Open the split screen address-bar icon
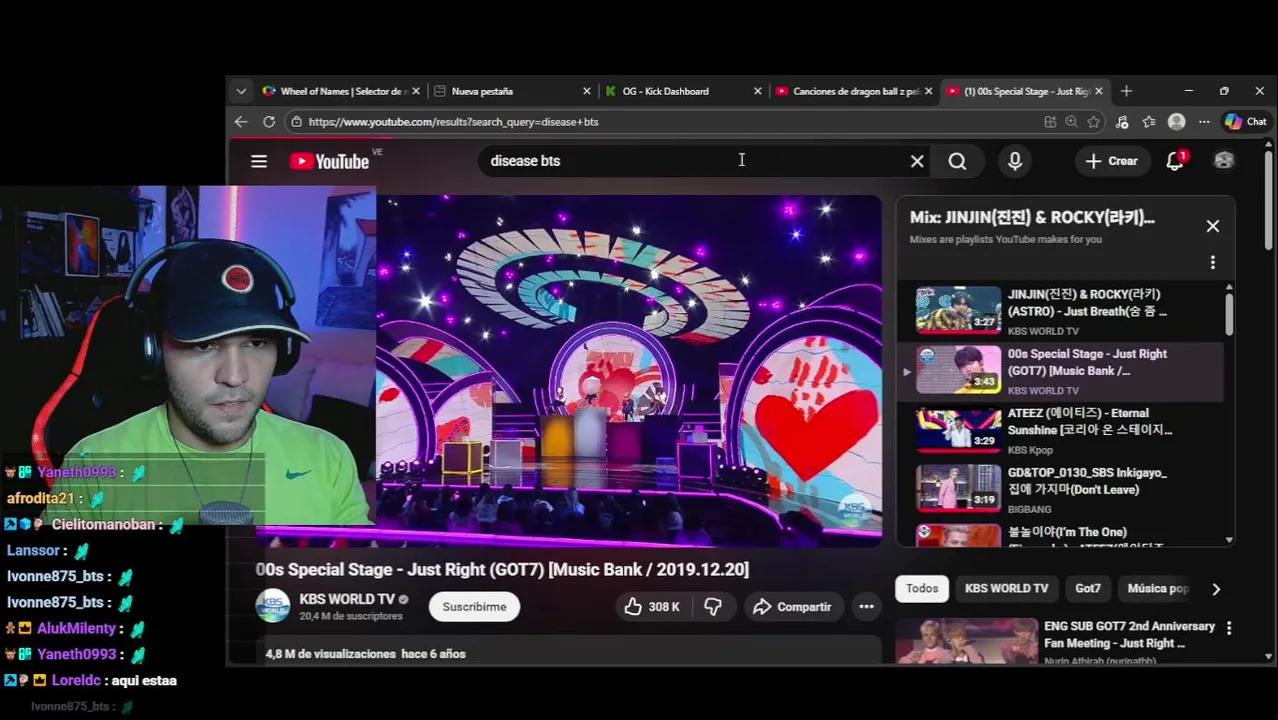 [x=1050, y=122]
